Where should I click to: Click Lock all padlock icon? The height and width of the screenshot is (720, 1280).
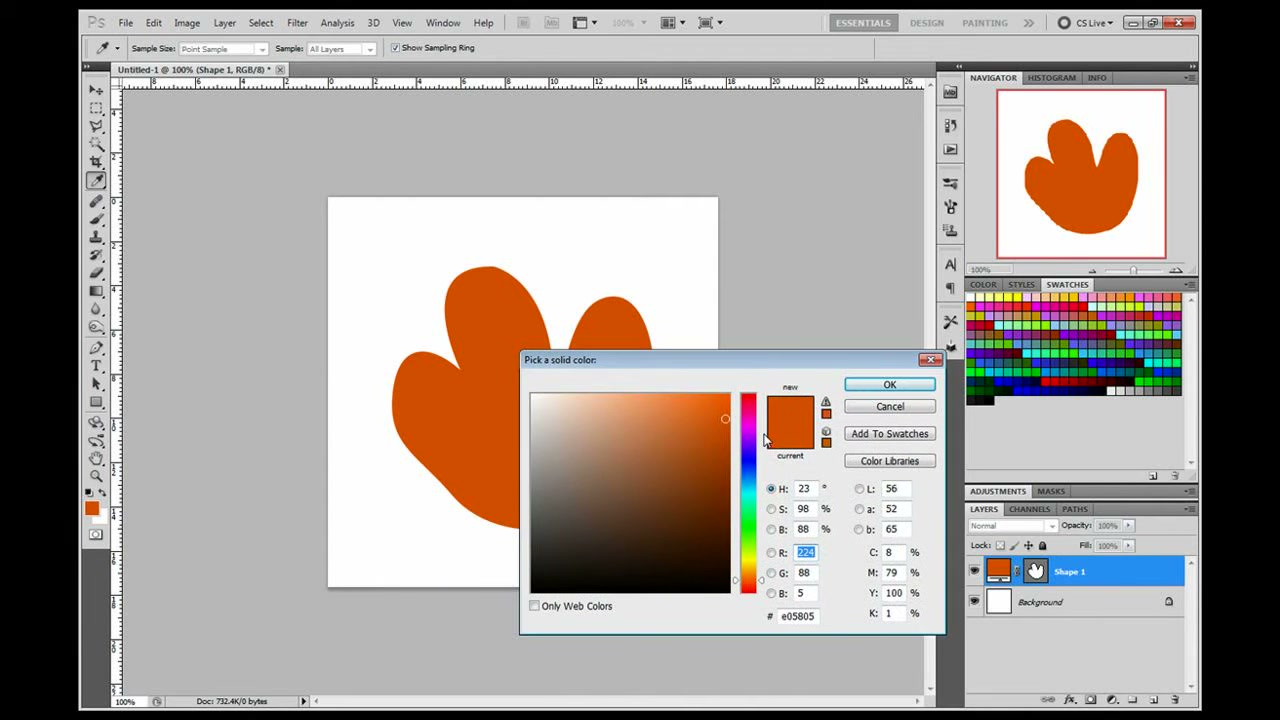pyautogui.click(x=1042, y=546)
